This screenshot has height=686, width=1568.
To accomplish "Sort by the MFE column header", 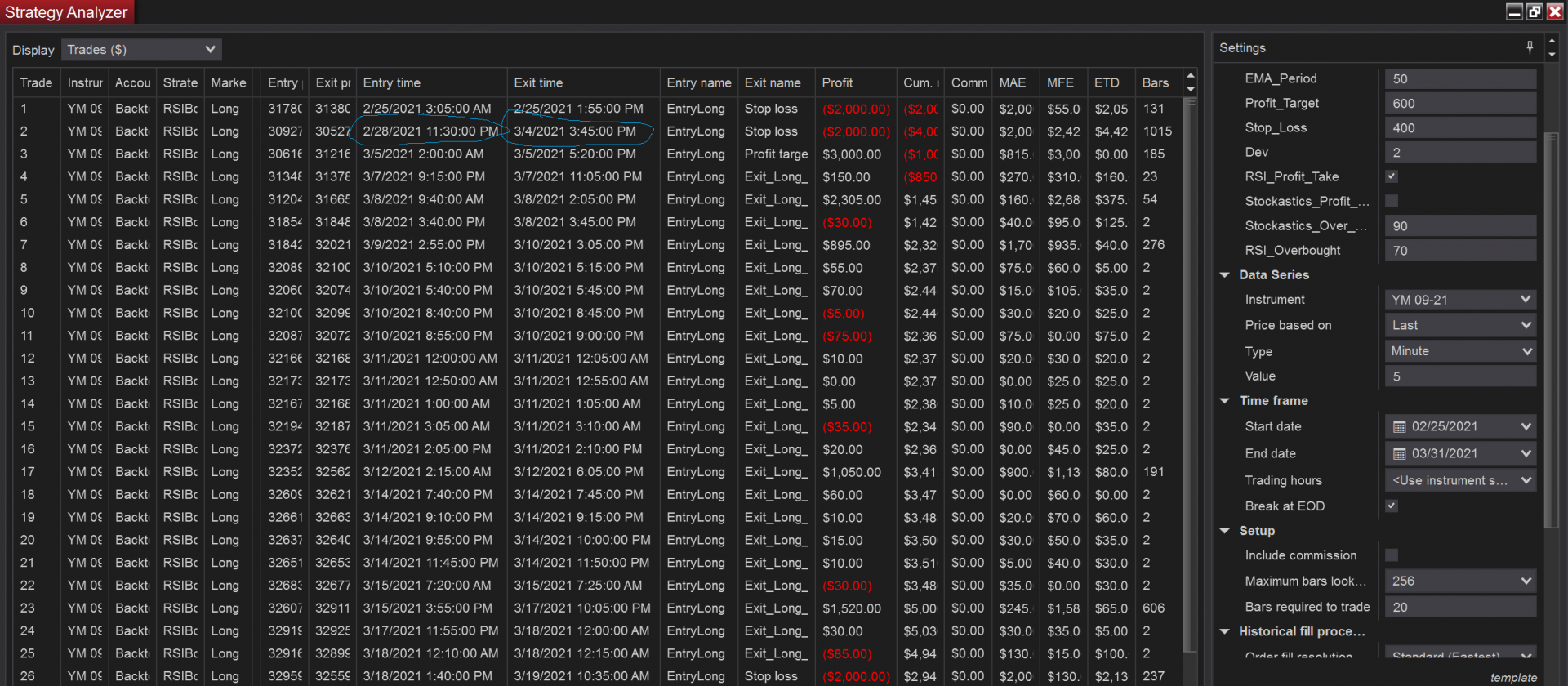I will 1064,82.
